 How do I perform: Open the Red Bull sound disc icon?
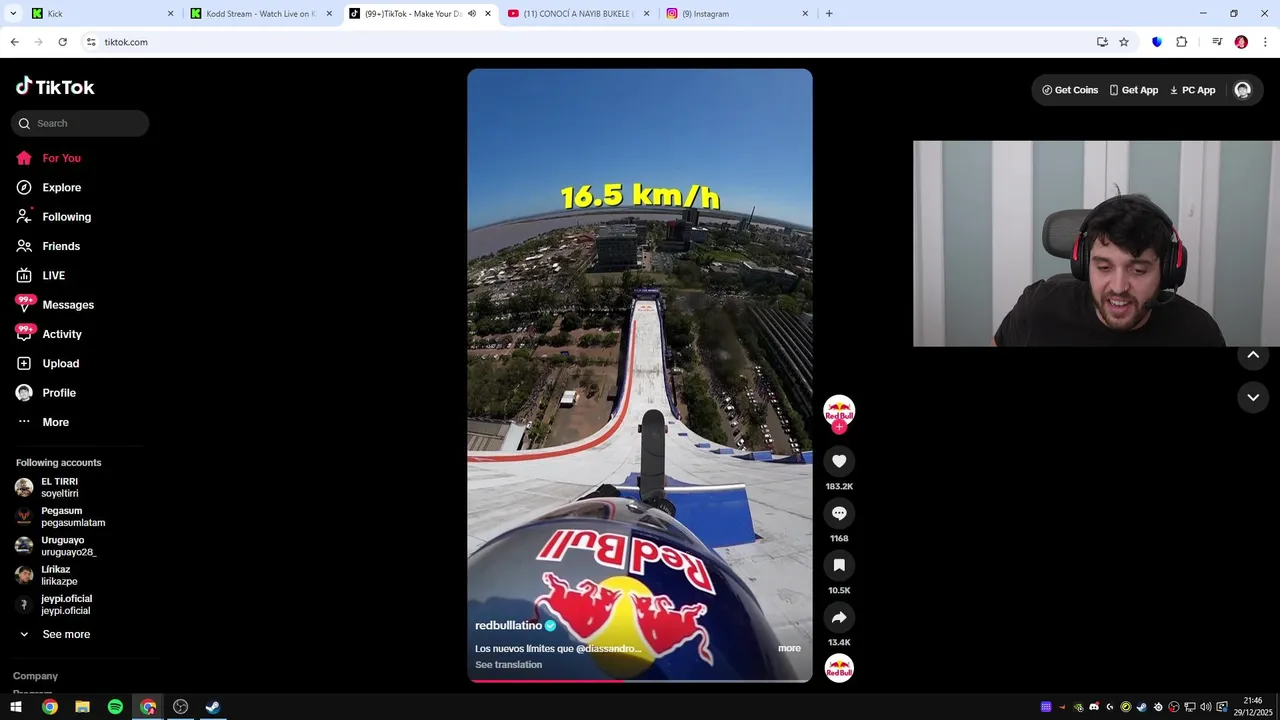[x=839, y=668]
